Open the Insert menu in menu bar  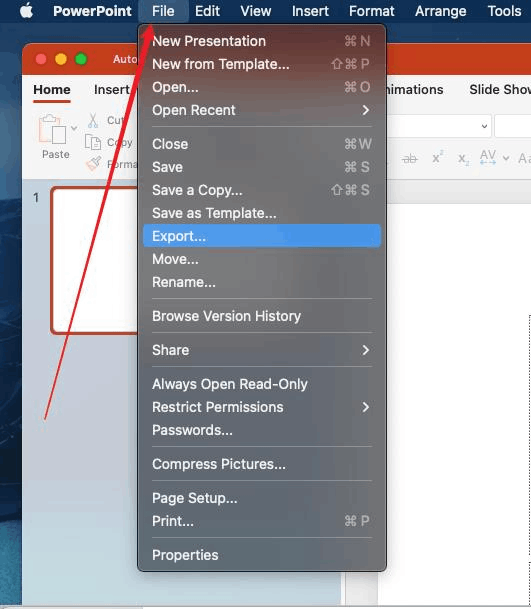[x=310, y=11]
